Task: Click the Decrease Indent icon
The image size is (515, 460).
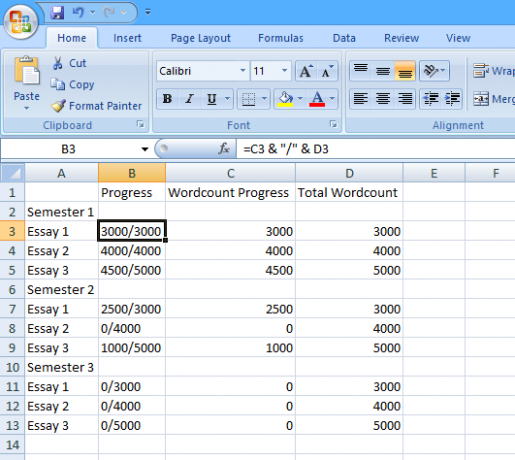Action: [x=430, y=99]
